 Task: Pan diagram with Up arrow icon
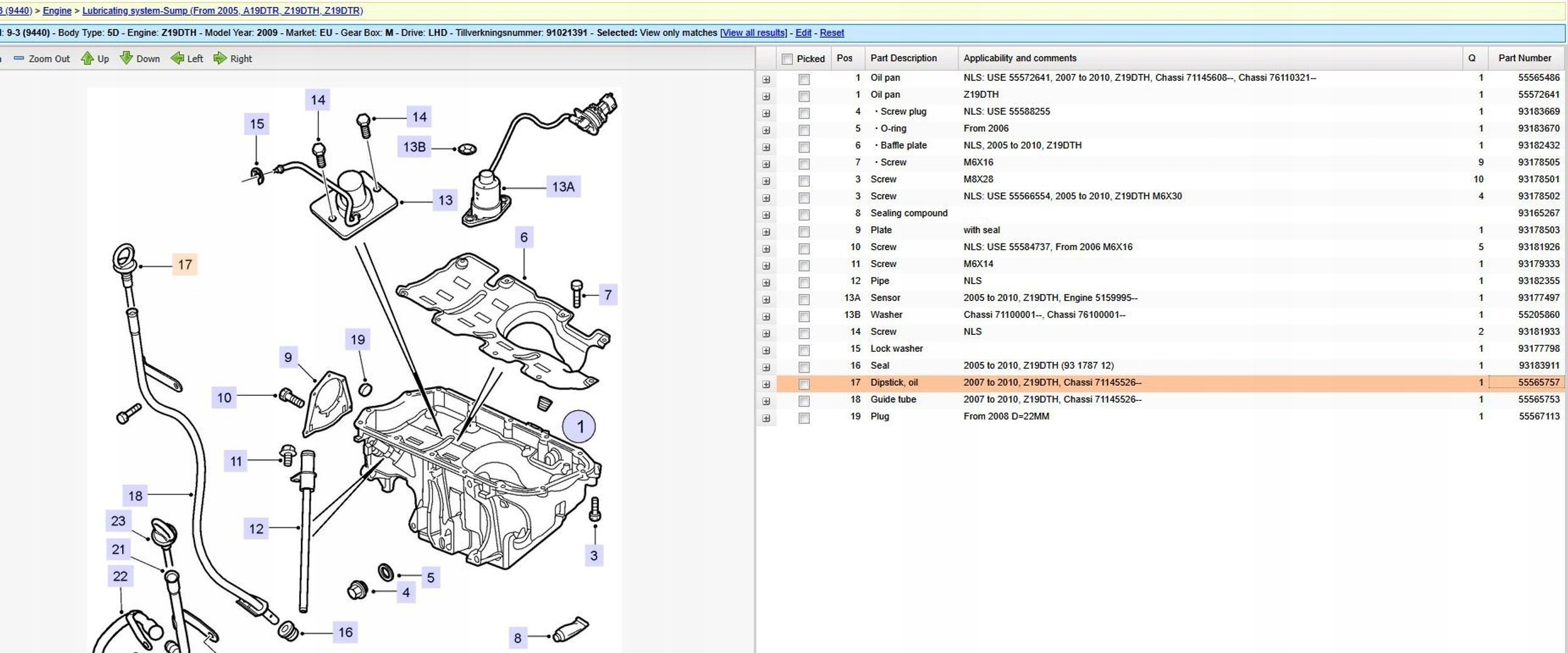pos(87,58)
